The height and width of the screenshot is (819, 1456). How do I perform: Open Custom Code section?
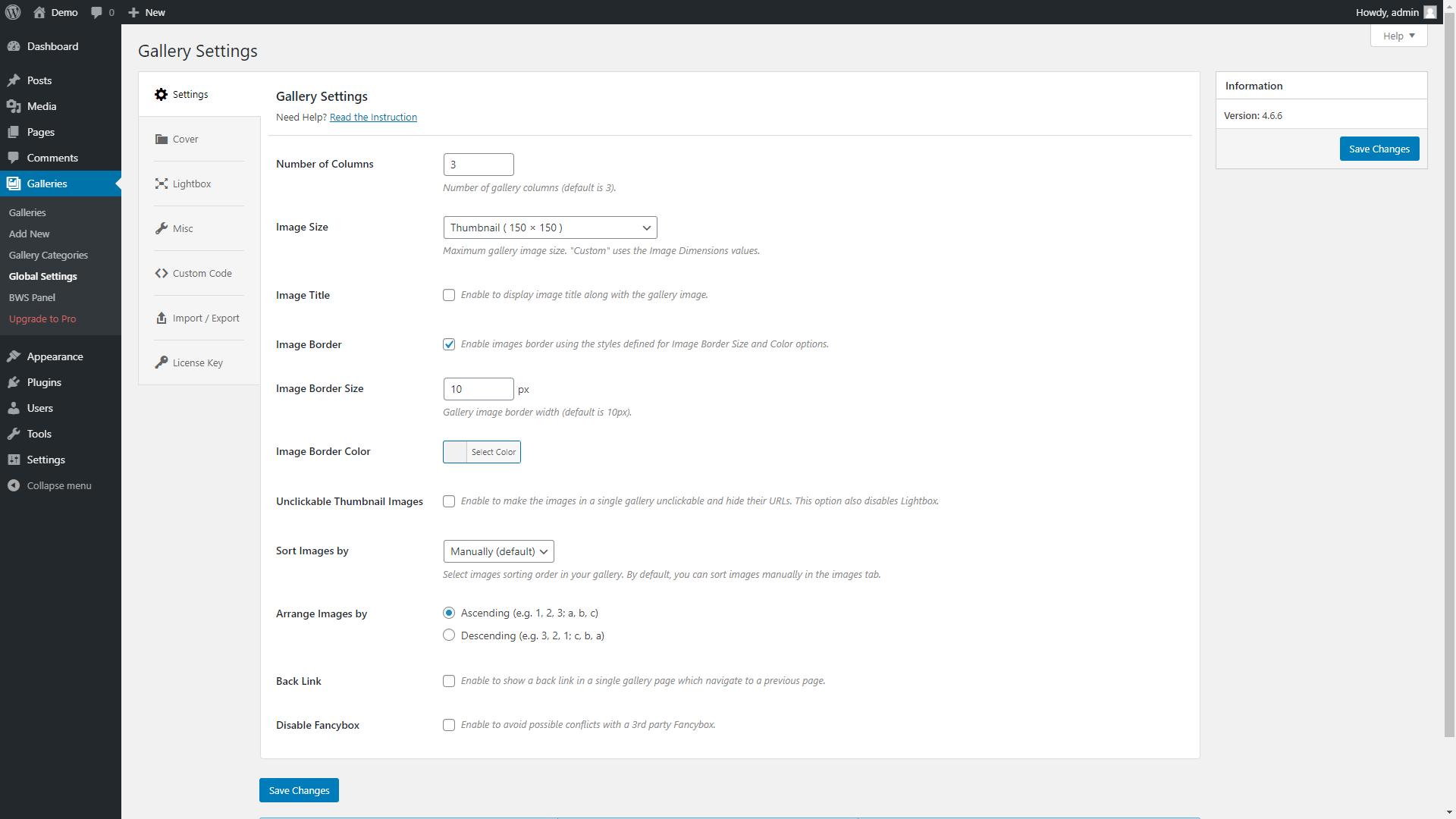pyautogui.click(x=202, y=273)
